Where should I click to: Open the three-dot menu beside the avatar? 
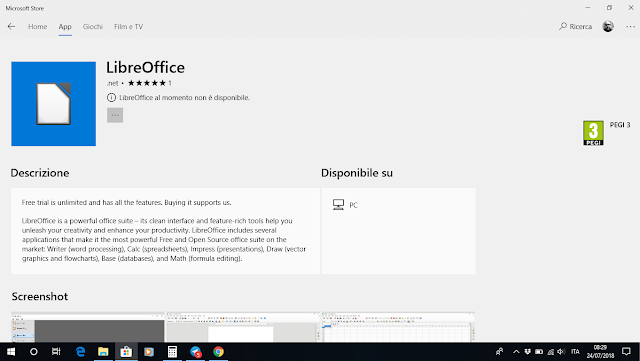(630, 27)
